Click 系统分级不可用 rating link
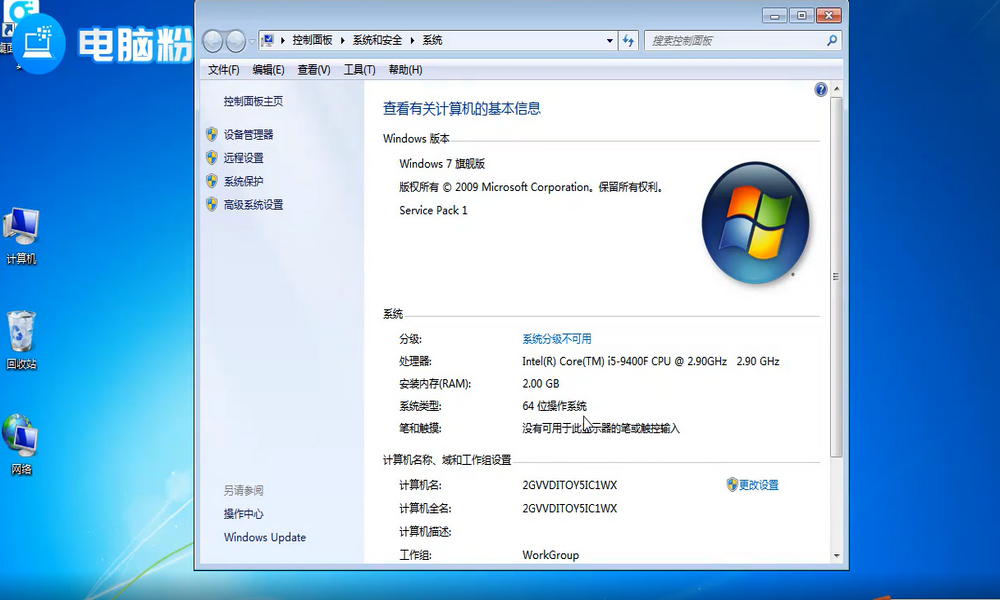The image size is (1000, 600). point(557,339)
